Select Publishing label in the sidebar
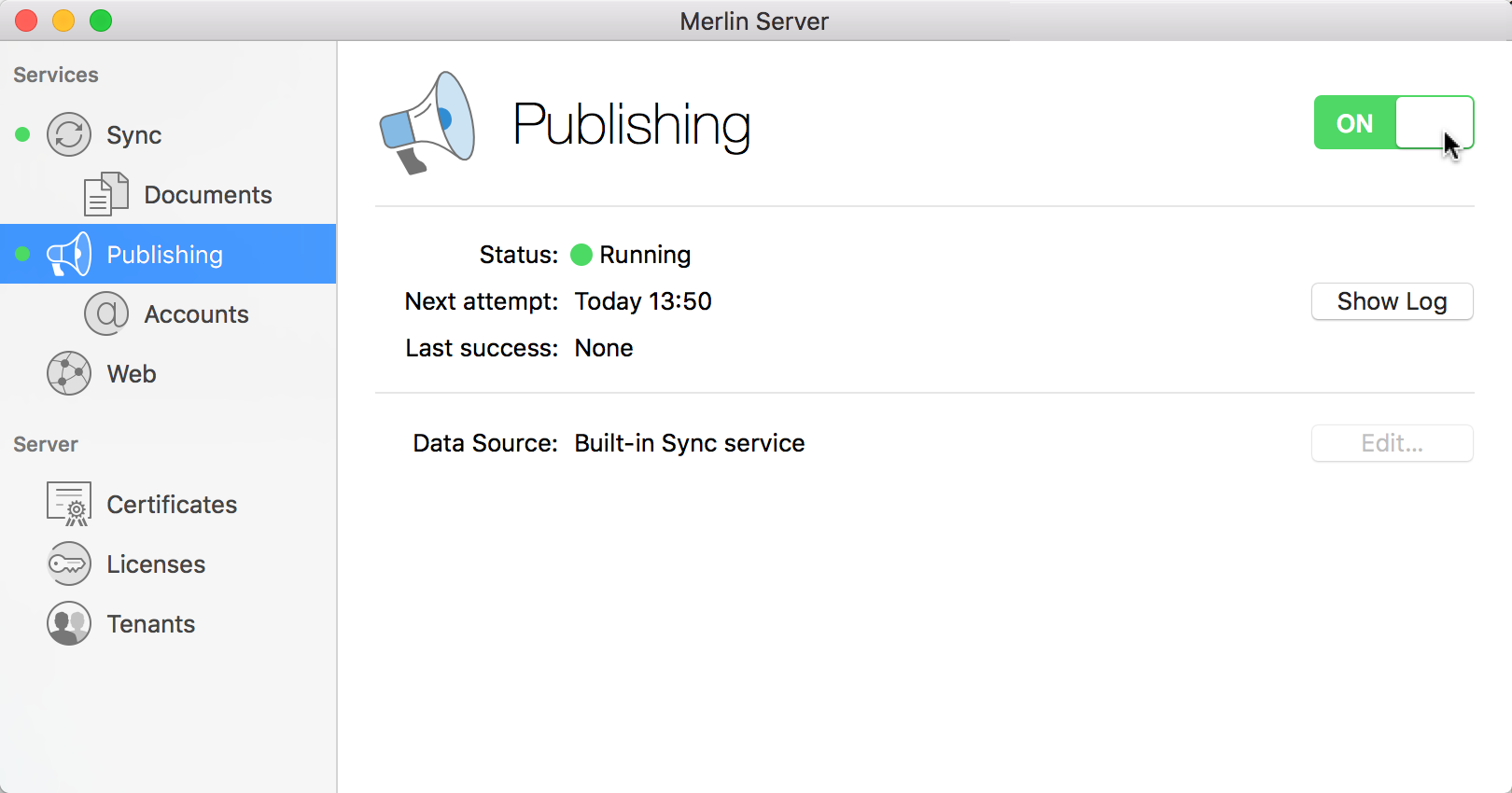Screen dimensions: 1512x793 pyautogui.click(x=165, y=255)
